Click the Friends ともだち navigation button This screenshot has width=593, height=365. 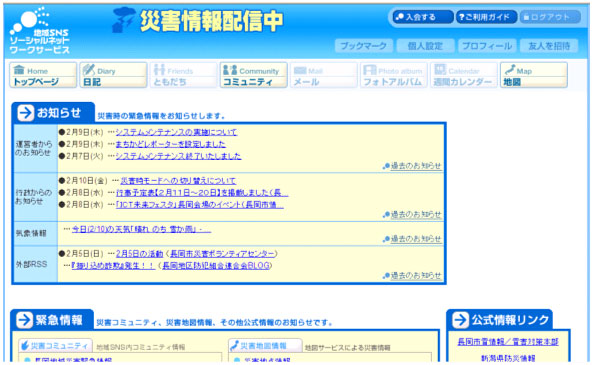point(183,75)
